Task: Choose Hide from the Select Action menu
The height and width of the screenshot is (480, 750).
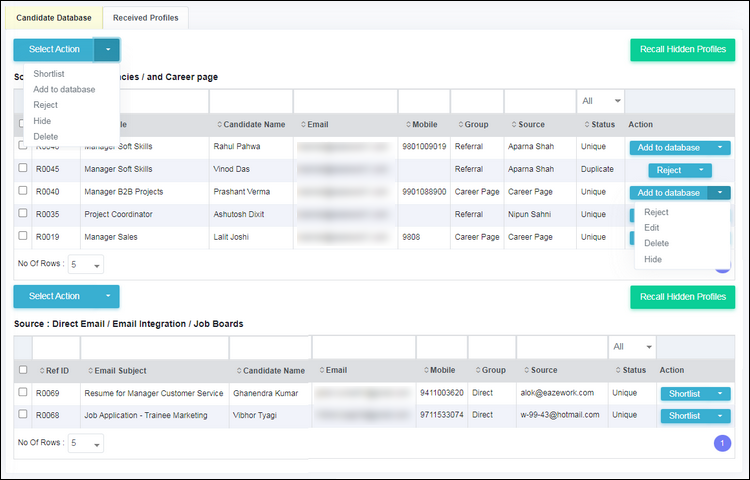Action: 42,121
